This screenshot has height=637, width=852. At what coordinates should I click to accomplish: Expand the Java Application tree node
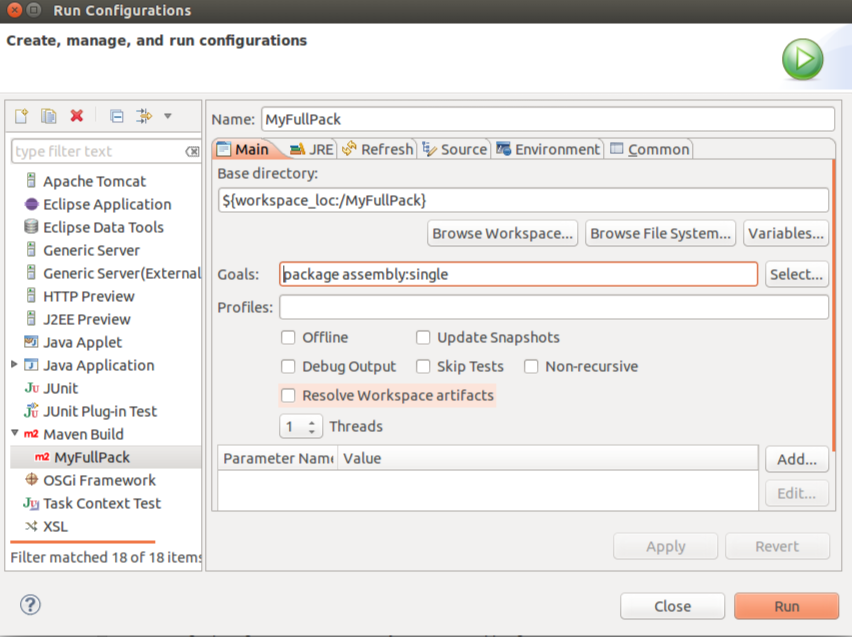15,365
